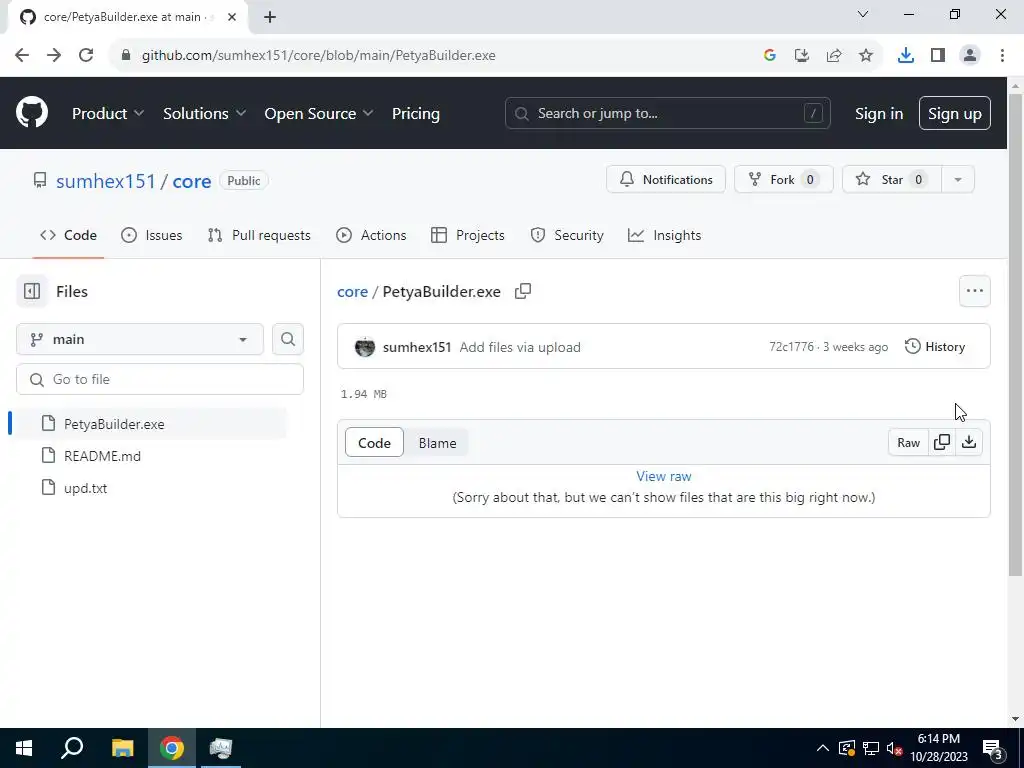The width and height of the screenshot is (1024, 768).
Task: Open the Pull requests tab
Action: (x=259, y=235)
